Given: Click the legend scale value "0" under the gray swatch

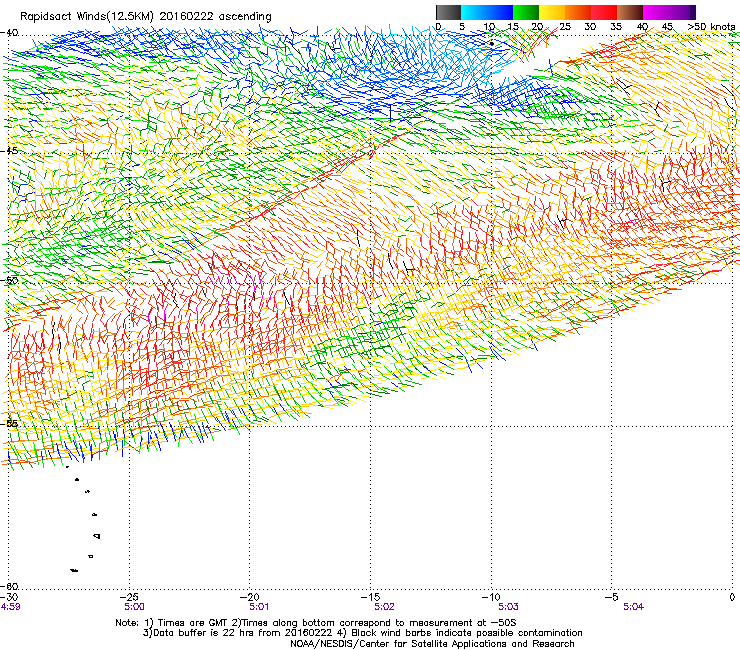Looking at the screenshot, I should [438, 27].
